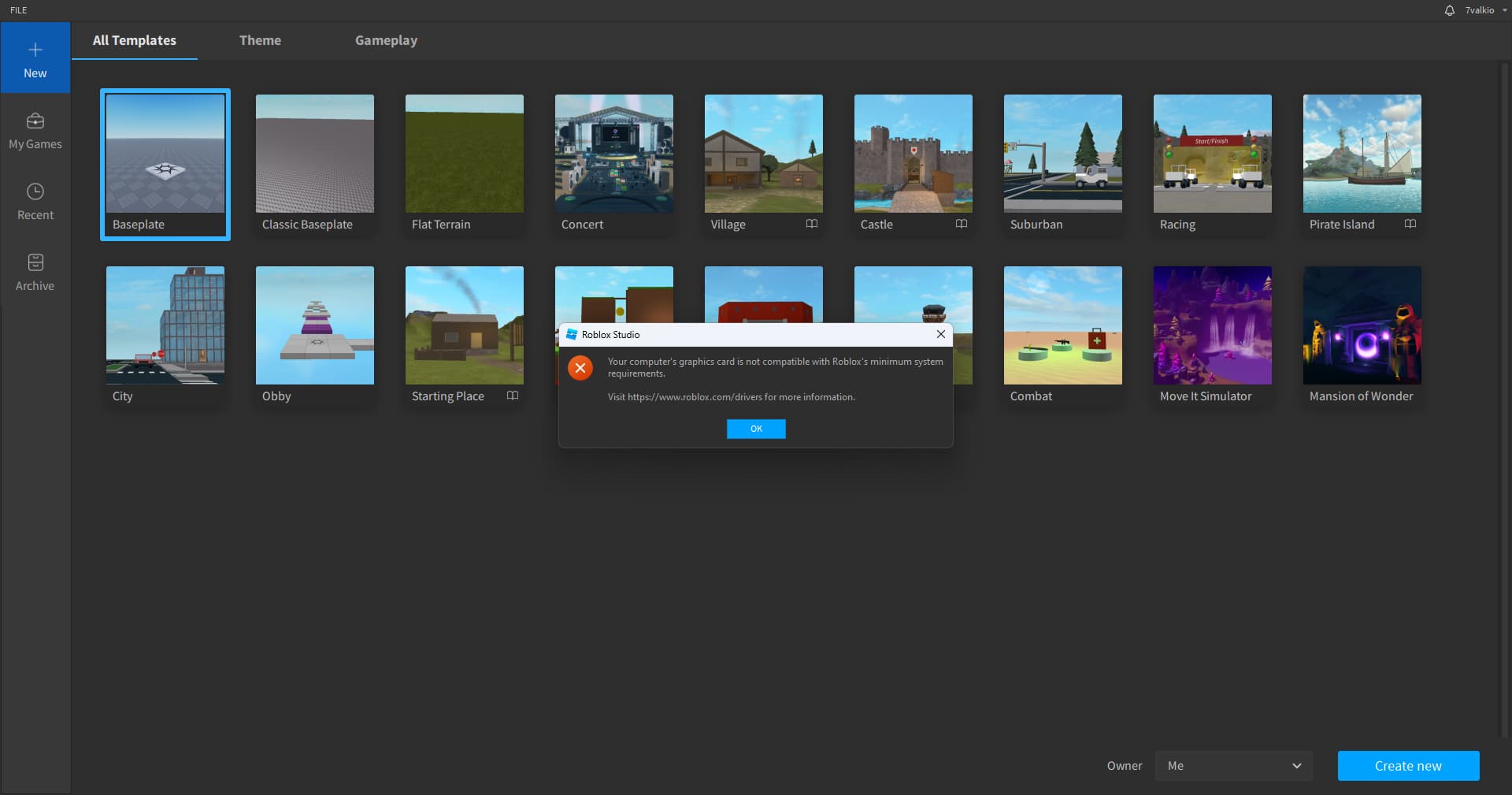Open the Owner dropdown
This screenshot has height=795, width=1512.
coord(1233,766)
